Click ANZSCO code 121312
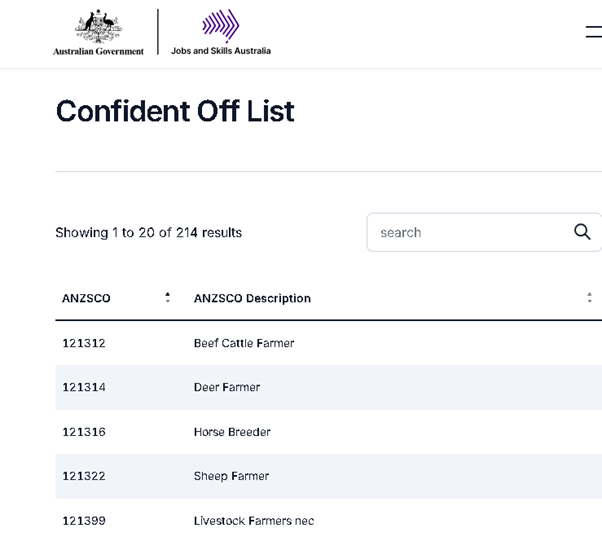This screenshot has height=537, width=602. click(84, 343)
